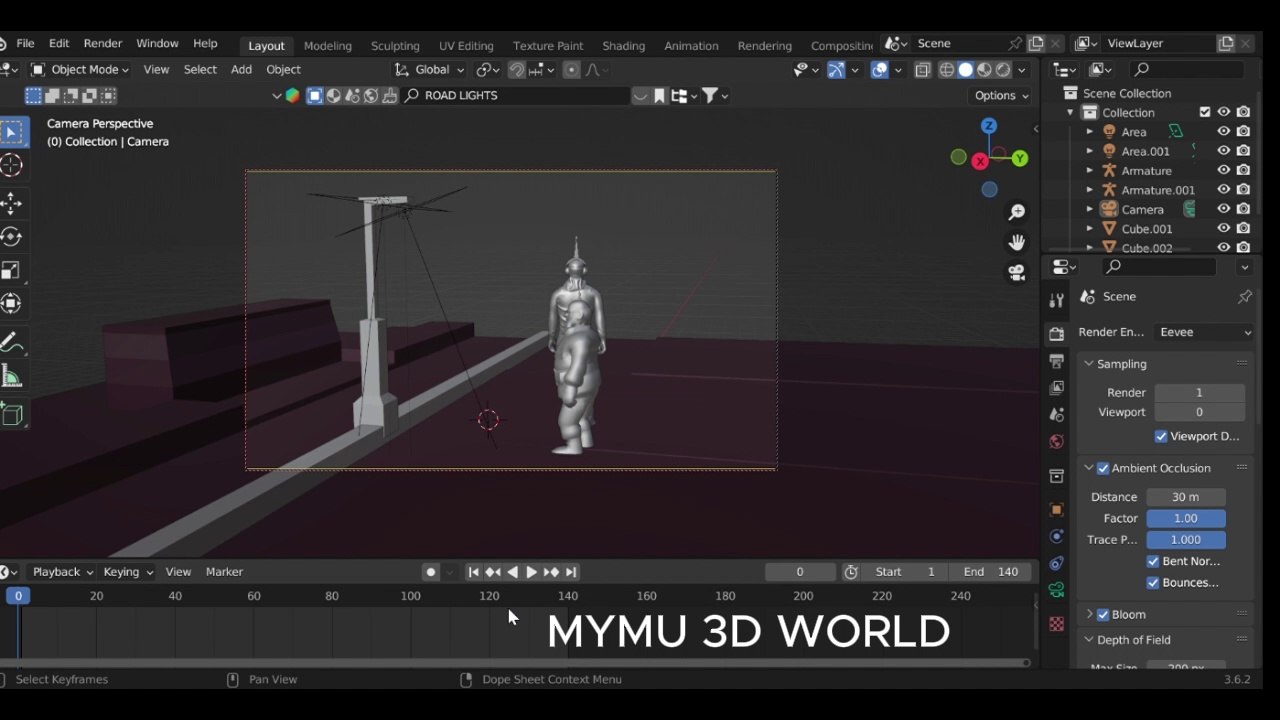This screenshot has height=720, width=1280.
Task: Open the Keying dropdown in timeline
Action: 128,572
